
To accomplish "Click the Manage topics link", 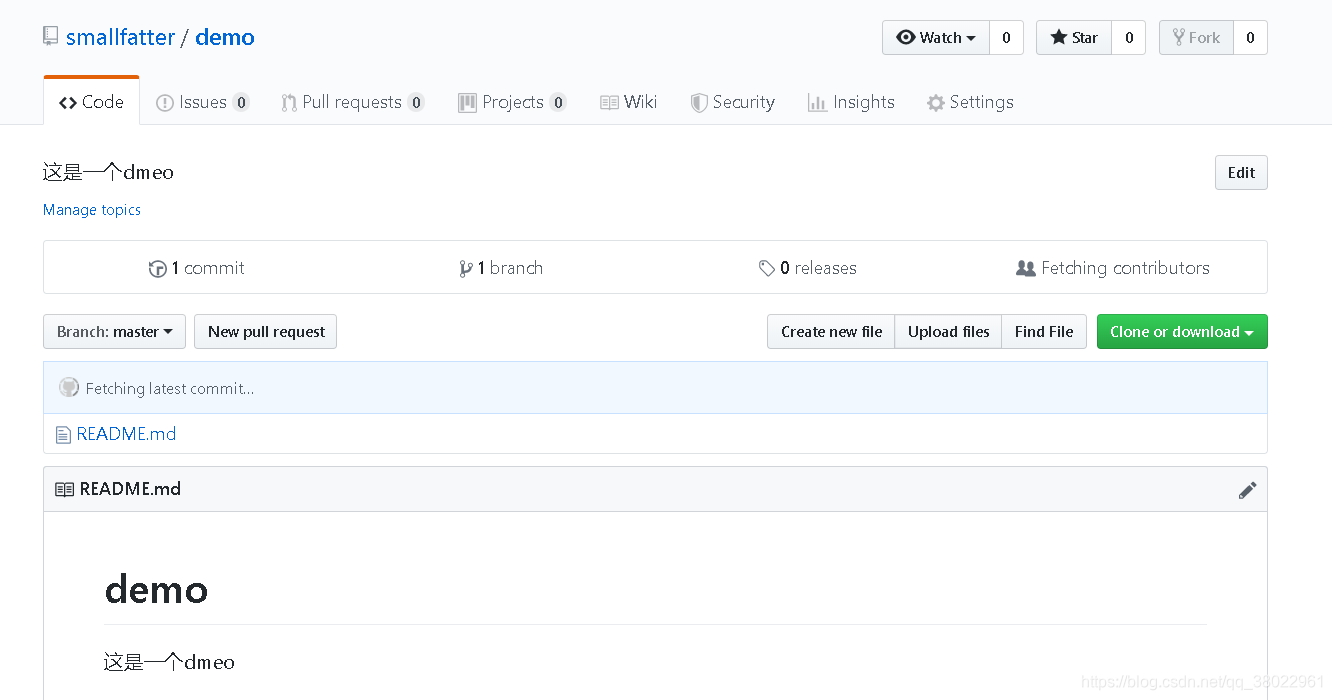I will coord(92,210).
